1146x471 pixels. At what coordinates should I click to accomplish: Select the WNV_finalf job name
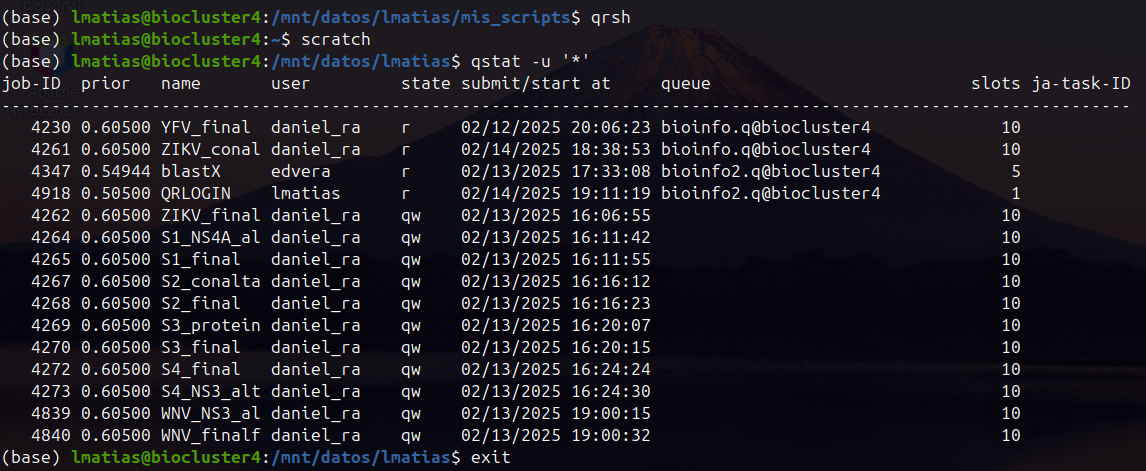click(x=210, y=436)
